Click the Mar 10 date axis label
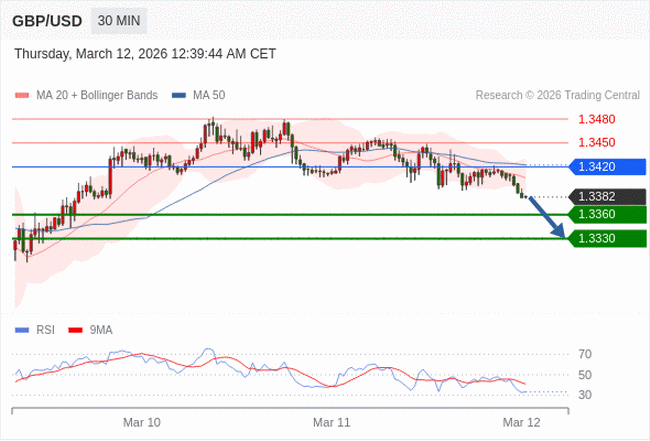 click(x=141, y=423)
